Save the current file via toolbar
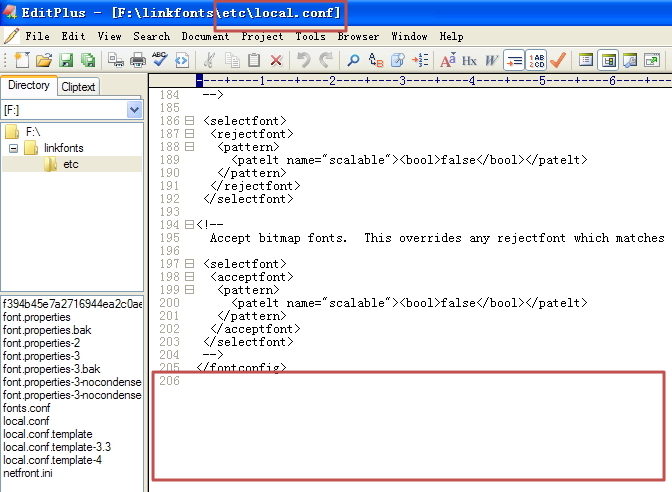The height and width of the screenshot is (492, 672). click(66, 60)
